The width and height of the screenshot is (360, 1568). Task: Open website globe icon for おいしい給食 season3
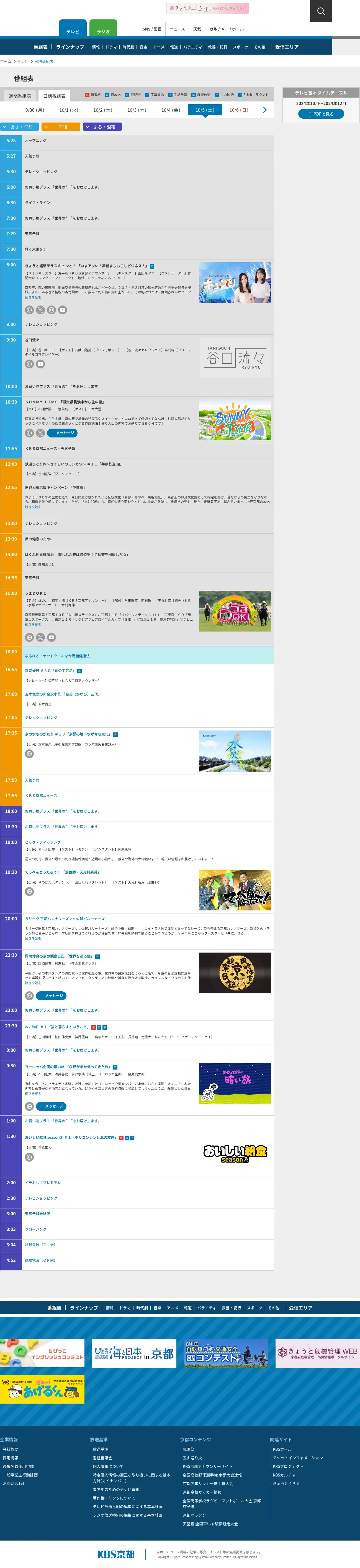point(29,1157)
